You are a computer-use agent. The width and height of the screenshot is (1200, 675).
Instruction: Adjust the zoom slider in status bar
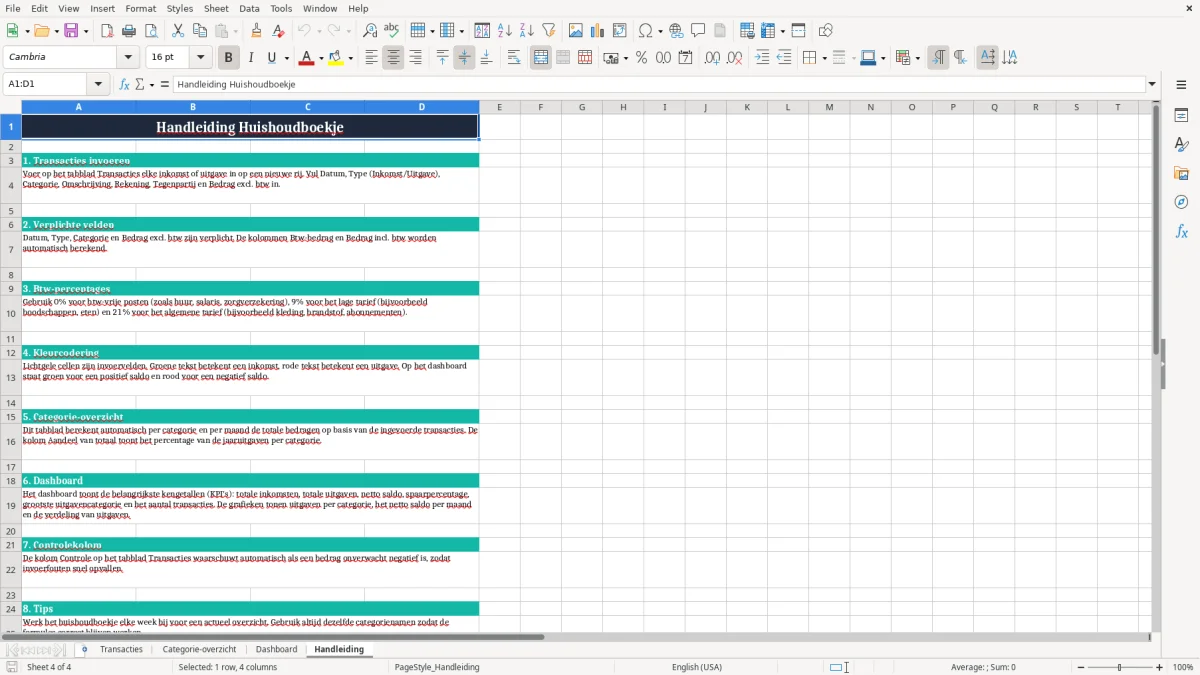[1120, 667]
